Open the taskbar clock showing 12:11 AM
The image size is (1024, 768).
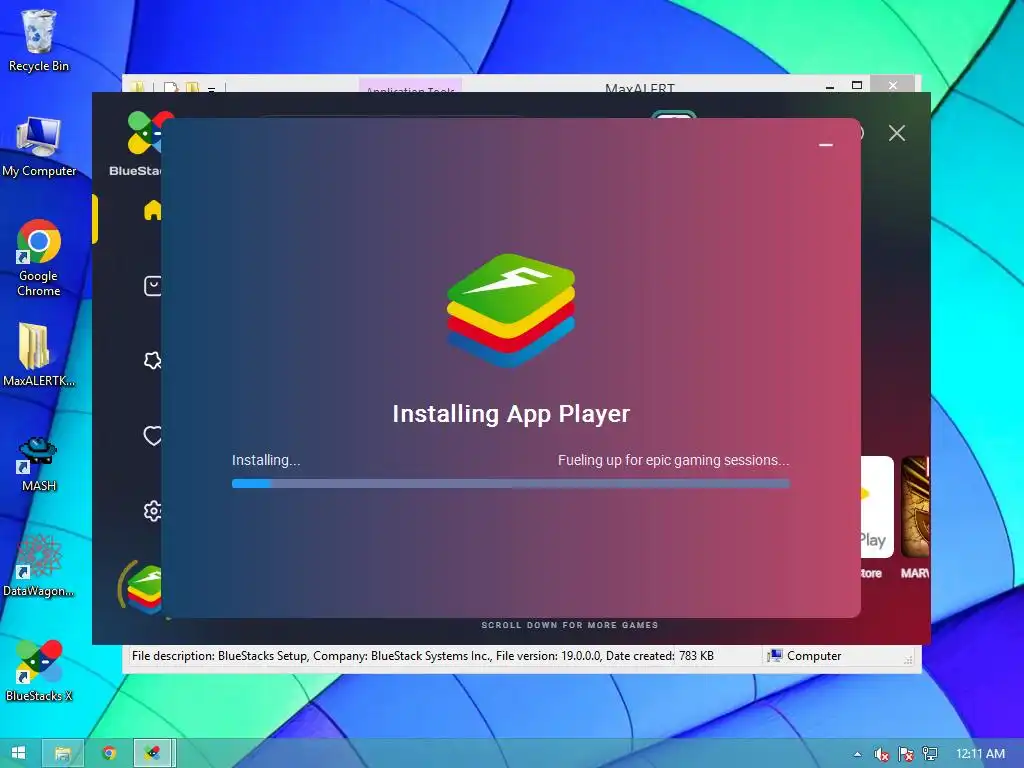(980, 754)
